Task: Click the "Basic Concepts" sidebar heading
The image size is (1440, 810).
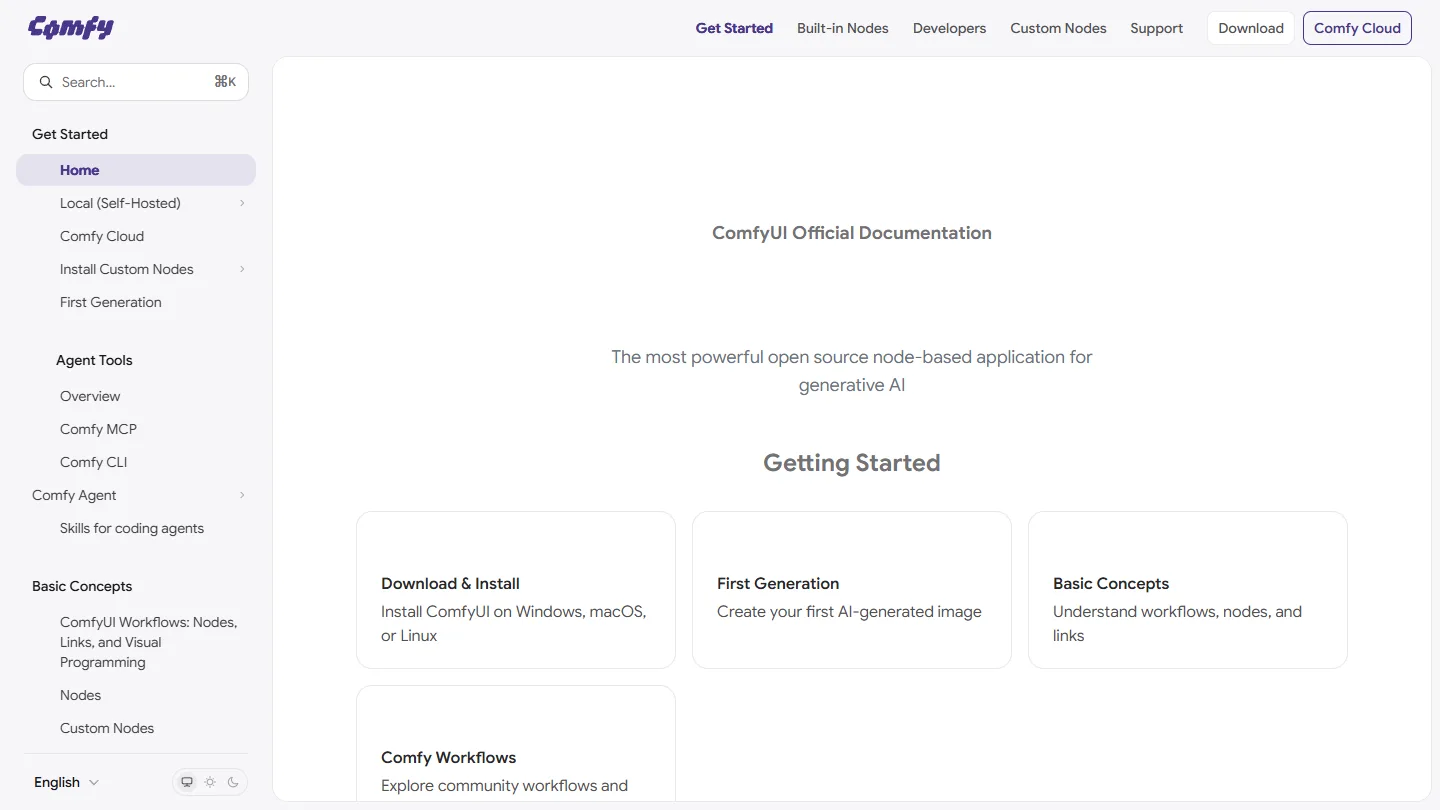Action: pyautogui.click(x=82, y=586)
